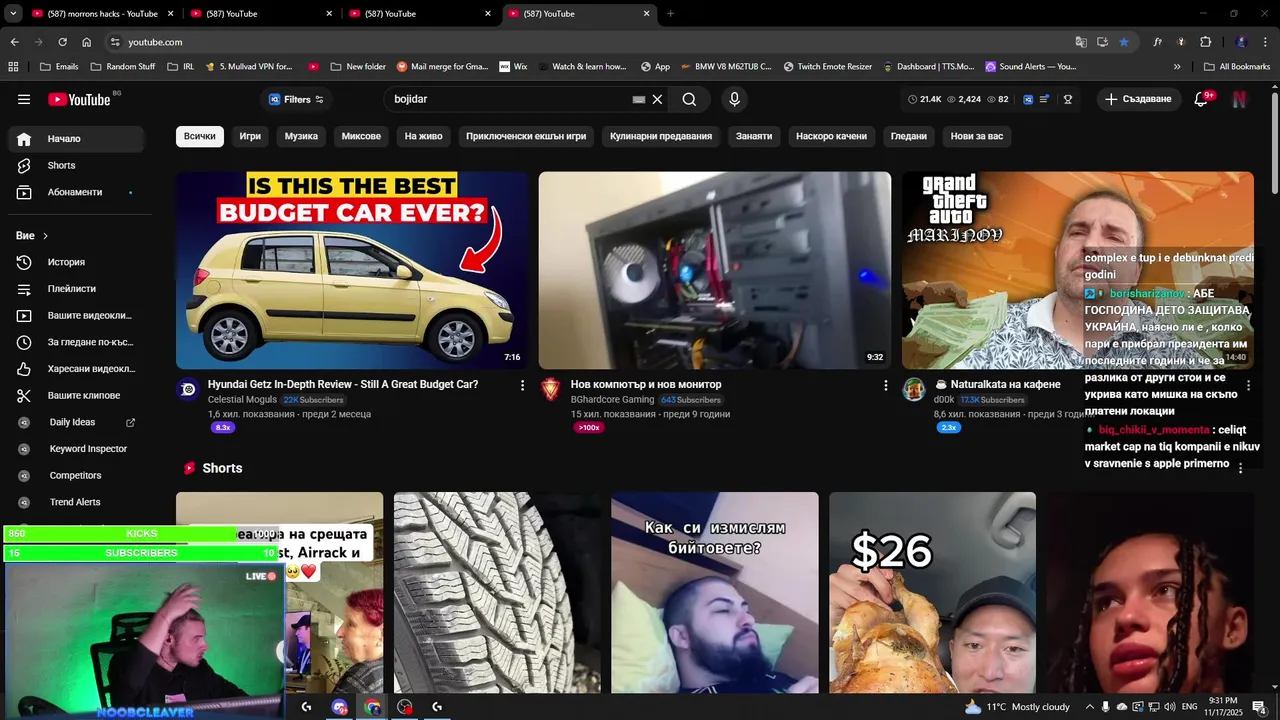Click the YouTube search input field
Screen dimensions: 1280x720
coord(510,99)
